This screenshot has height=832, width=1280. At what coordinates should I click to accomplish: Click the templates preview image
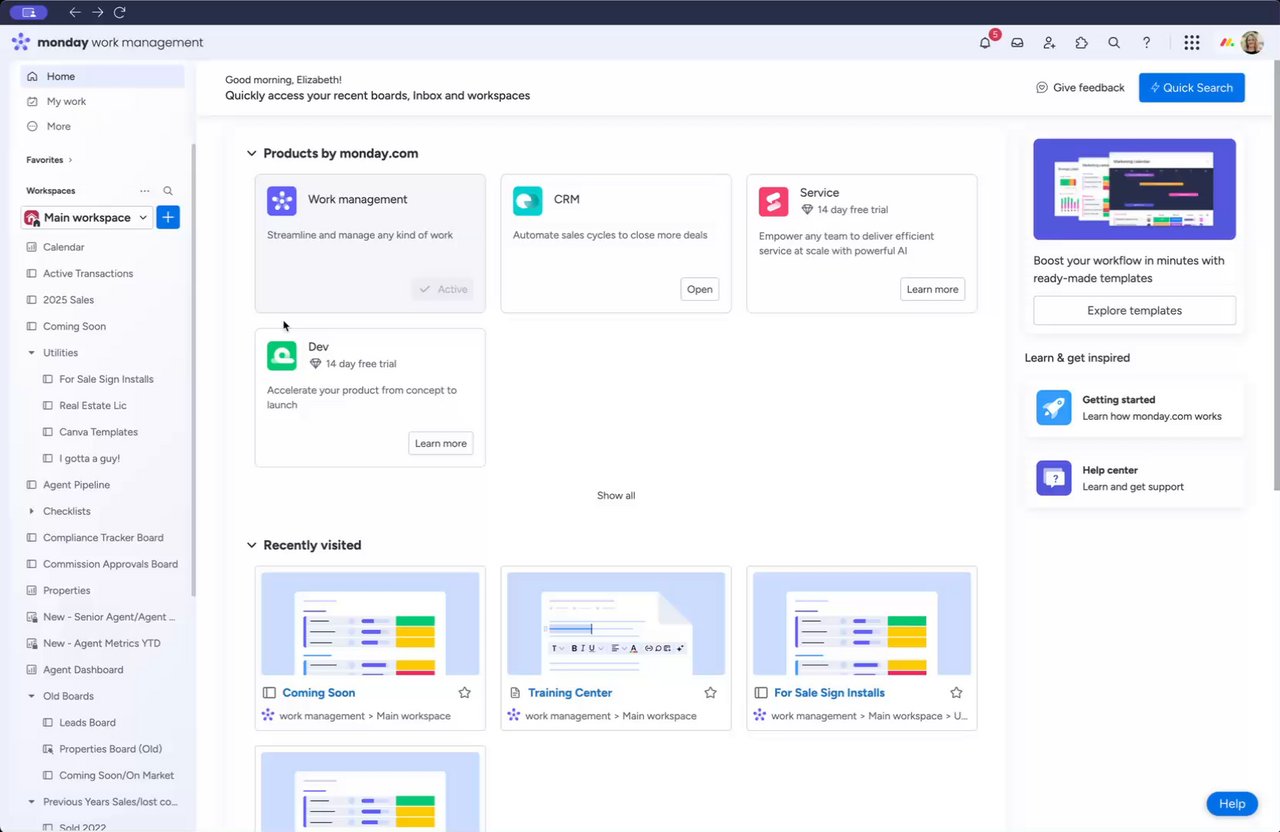[x=1134, y=189]
